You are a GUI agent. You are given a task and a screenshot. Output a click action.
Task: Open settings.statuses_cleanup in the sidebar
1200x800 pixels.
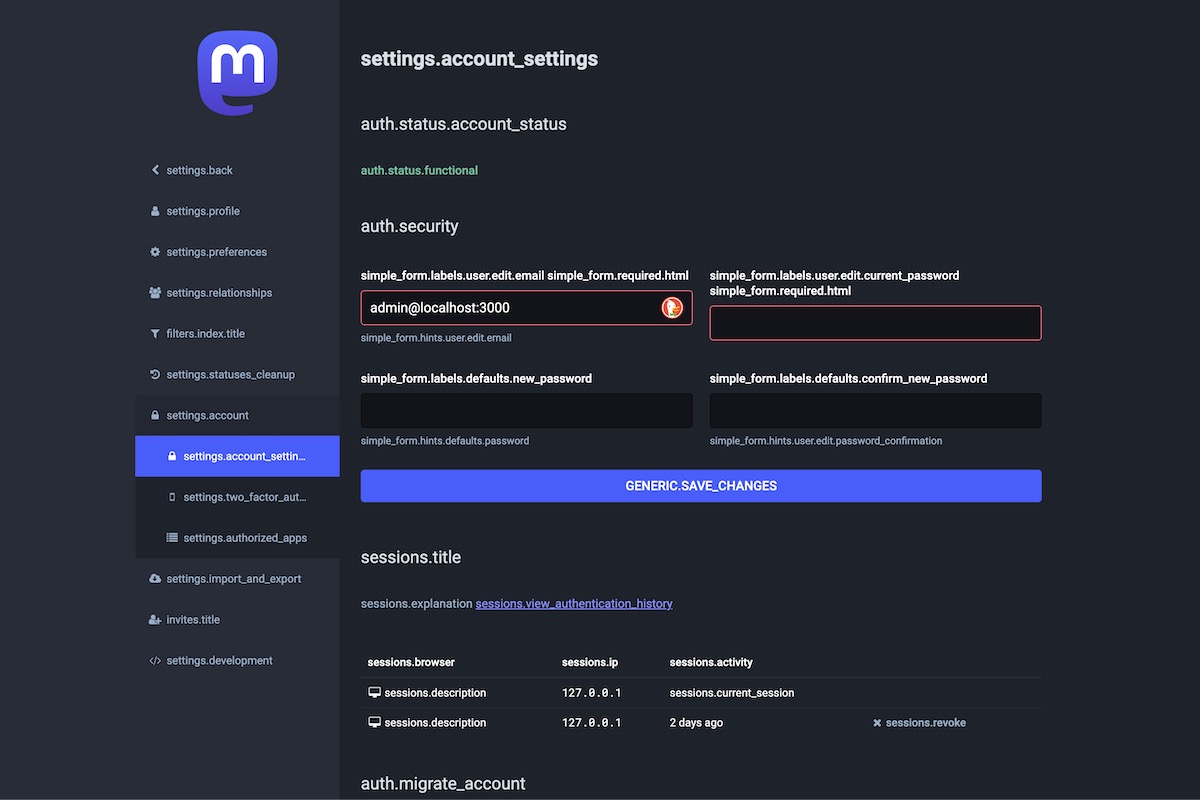(x=230, y=375)
